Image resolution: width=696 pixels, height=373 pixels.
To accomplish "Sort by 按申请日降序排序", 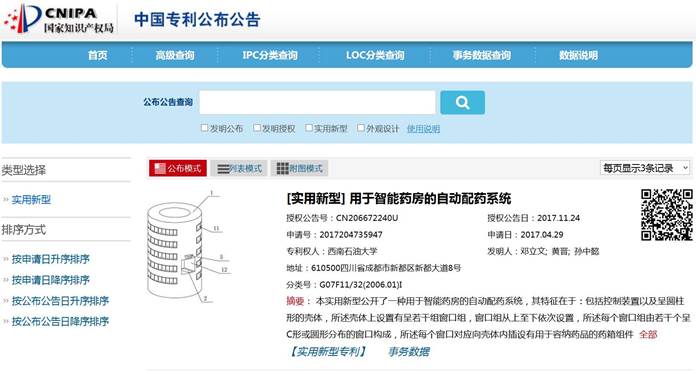I will [51, 280].
